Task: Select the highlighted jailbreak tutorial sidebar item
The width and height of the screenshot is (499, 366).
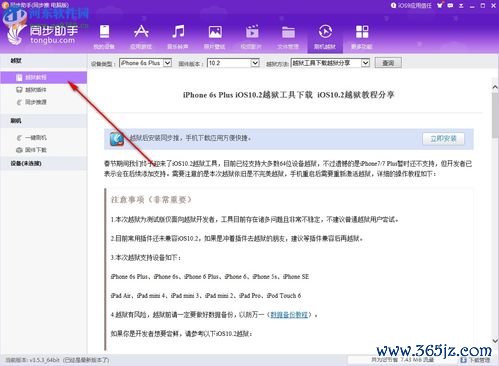Action: 44,77
